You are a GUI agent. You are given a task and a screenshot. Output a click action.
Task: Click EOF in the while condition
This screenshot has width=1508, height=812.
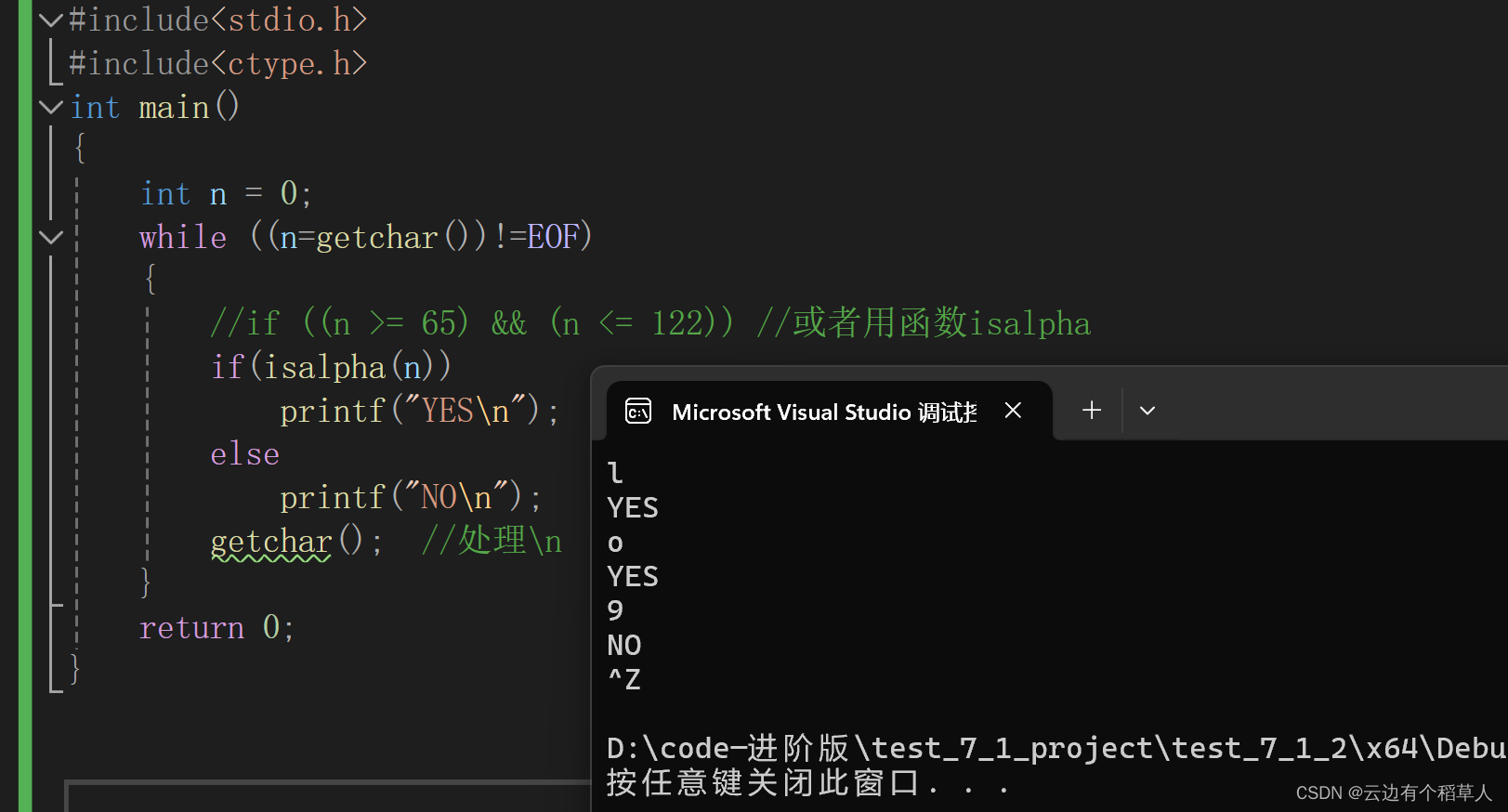coord(553,238)
